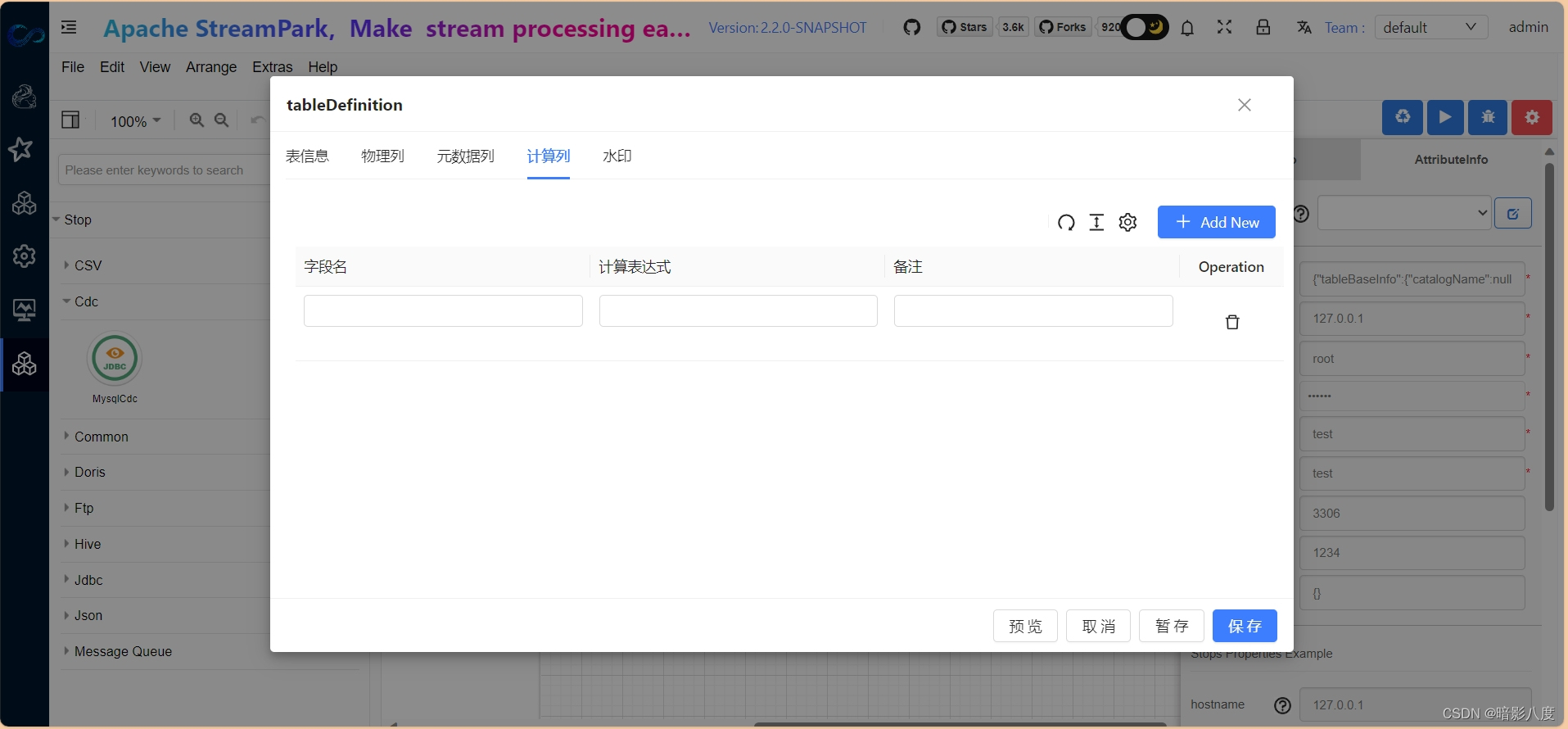This screenshot has width=1568, height=729.
Task: Delete the row with trash icon
Action: (1231, 322)
